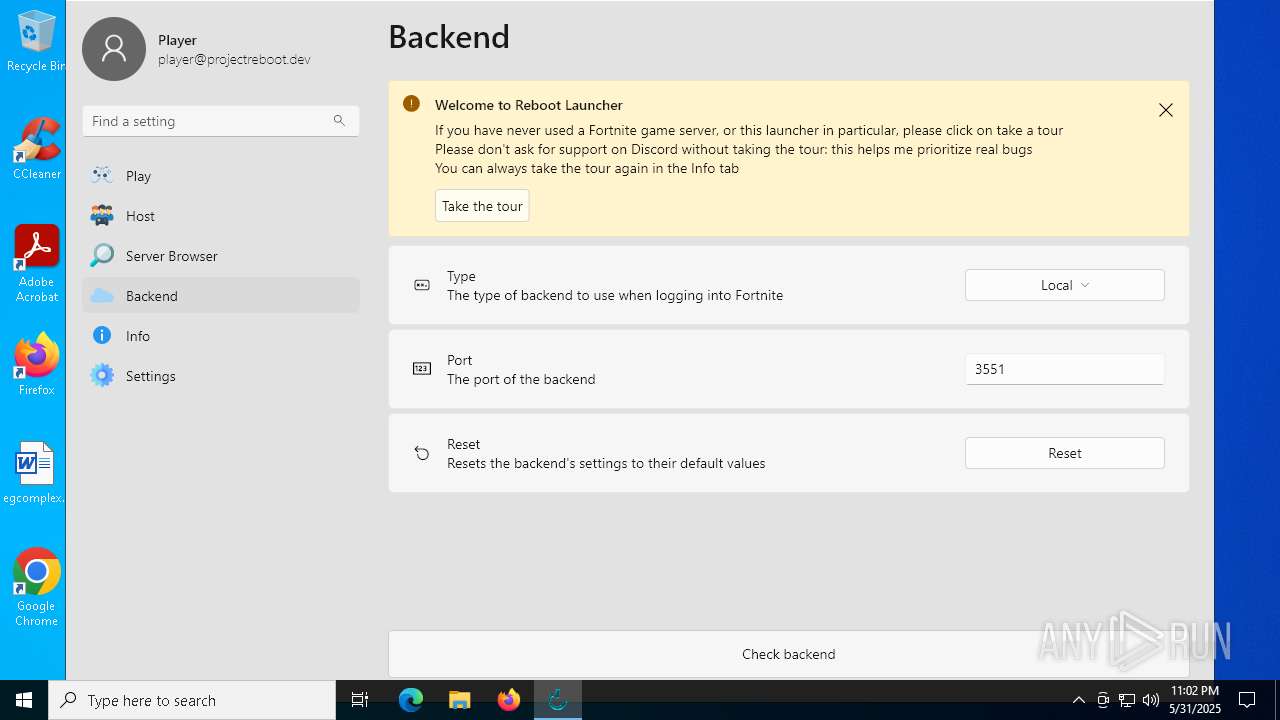Click the Backend page heading
The image size is (1280, 720).
449,37
